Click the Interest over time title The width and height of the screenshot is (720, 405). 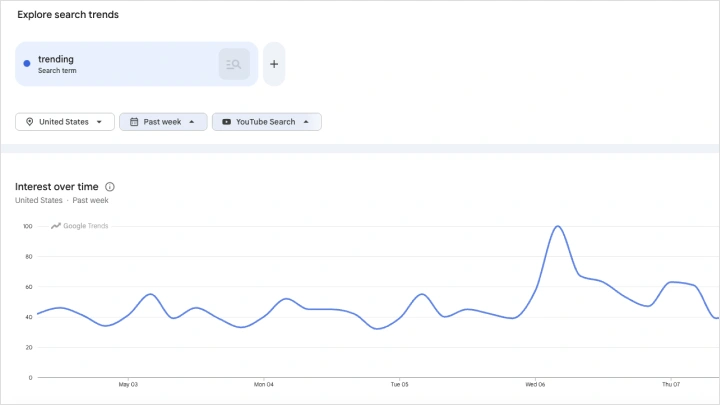pos(56,187)
